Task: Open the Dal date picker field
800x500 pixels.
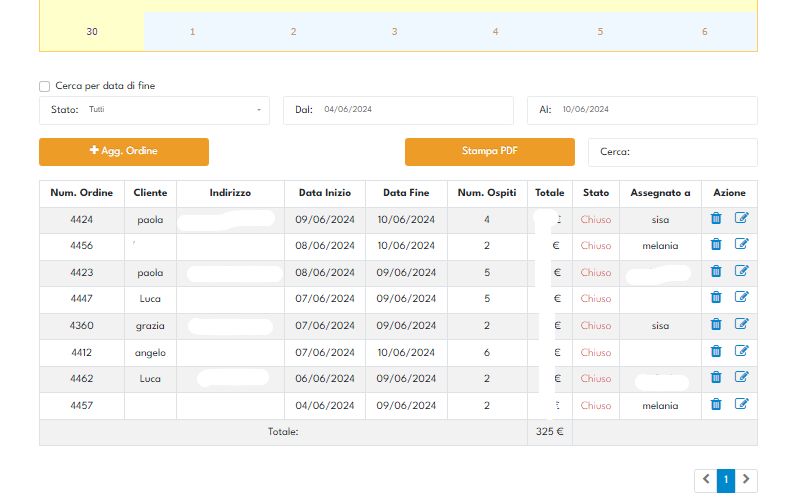Action: point(398,110)
